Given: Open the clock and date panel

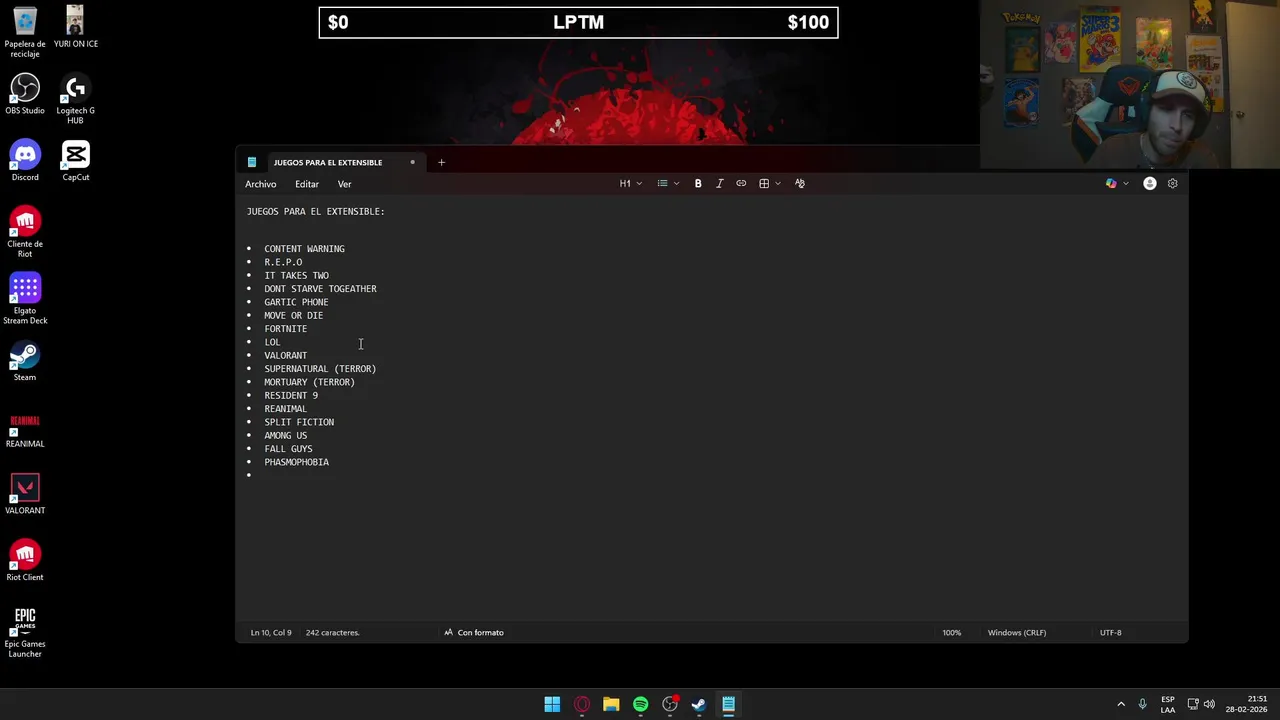Looking at the screenshot, I should (1248, 704).
